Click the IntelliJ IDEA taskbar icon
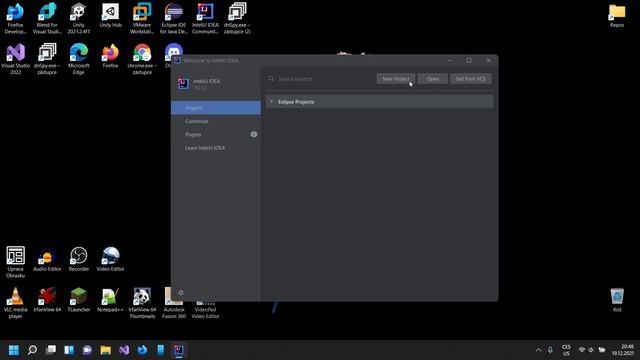Image resolution: width=640 pixels, height=360 pixels. pos(179,350)
